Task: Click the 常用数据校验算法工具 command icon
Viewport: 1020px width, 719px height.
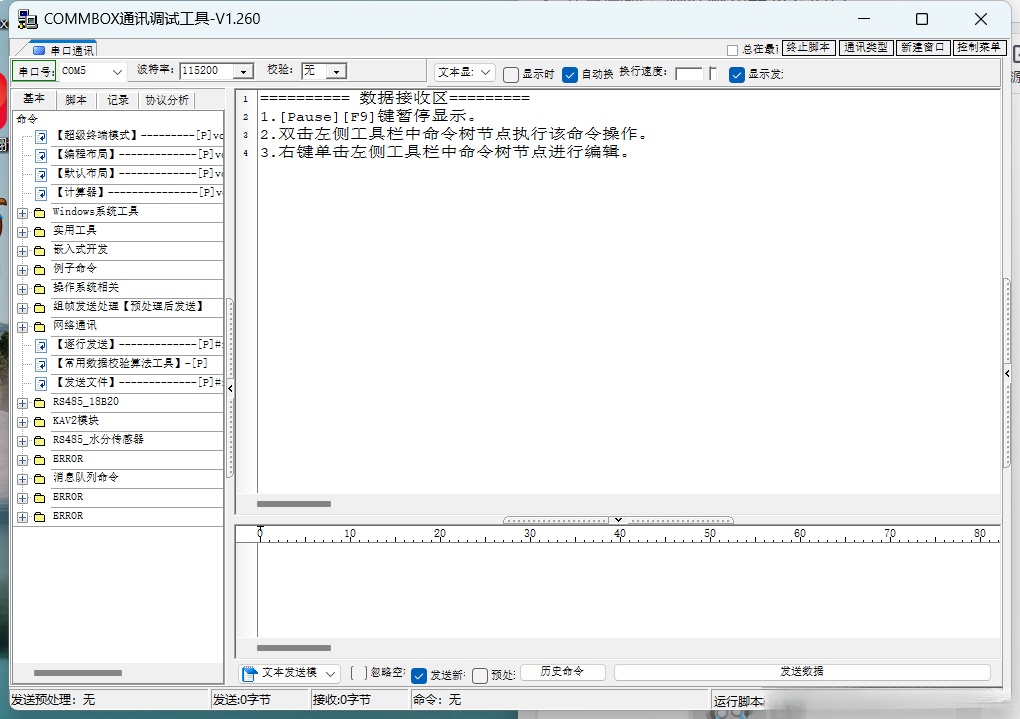Action: 41,364
